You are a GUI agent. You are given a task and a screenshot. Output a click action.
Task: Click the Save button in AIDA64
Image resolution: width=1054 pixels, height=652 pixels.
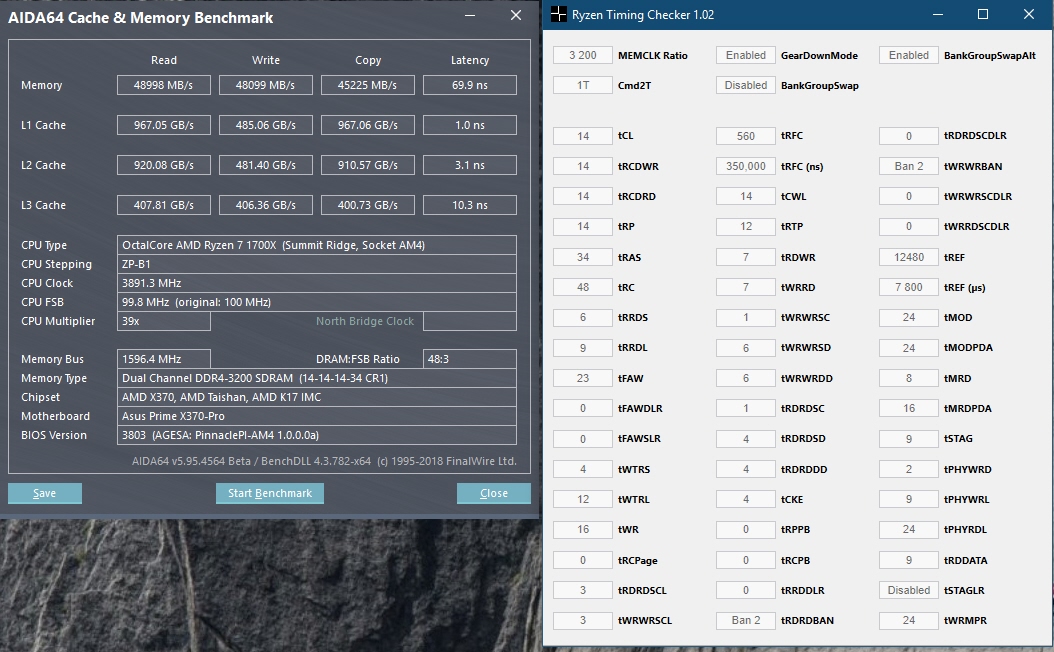(45, 493)
